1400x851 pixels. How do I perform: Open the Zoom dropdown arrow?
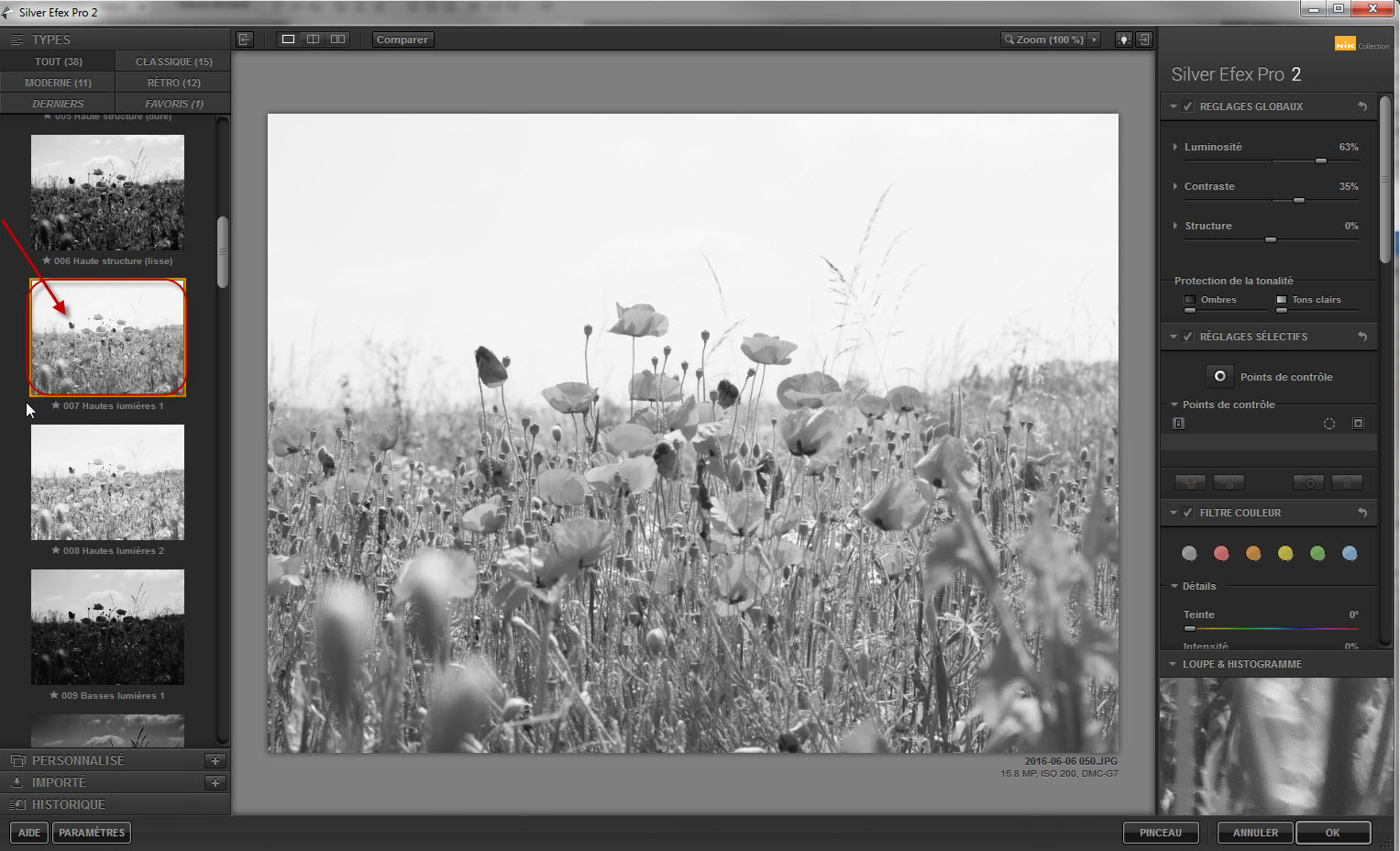click(1094, 39)
